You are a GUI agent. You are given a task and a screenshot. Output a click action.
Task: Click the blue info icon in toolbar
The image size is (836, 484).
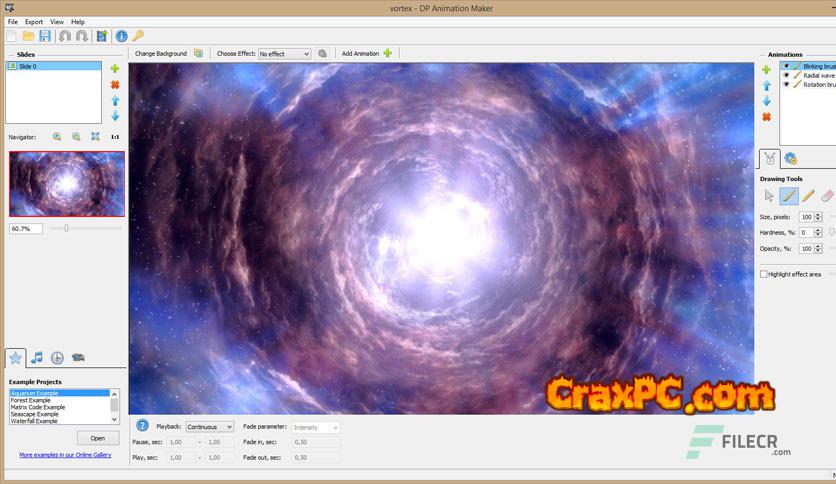[x=122, y=36]
